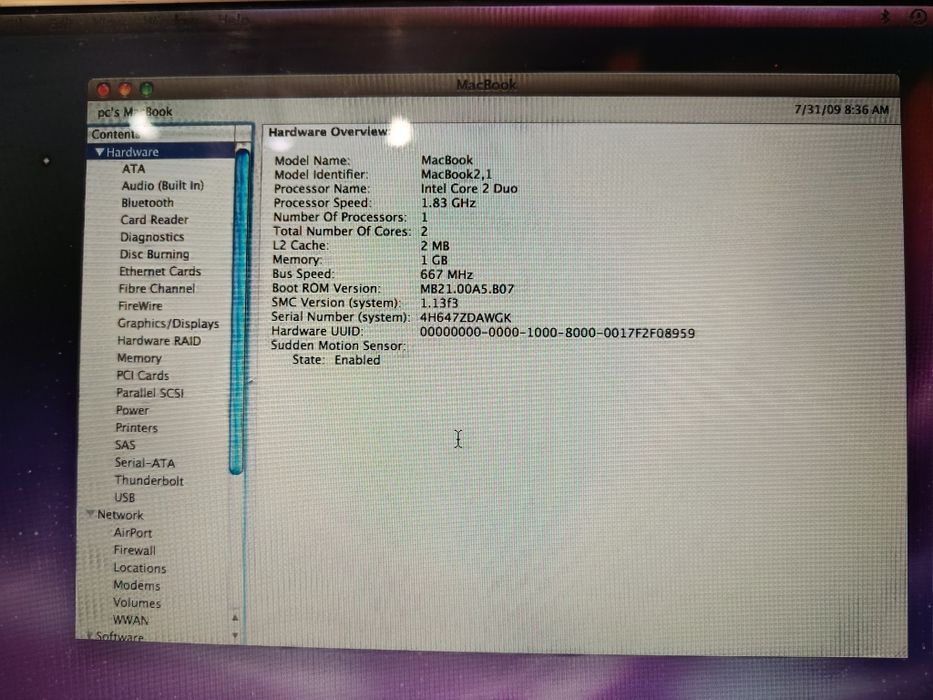Select Audio (Built In) entry
The width and height of the screenshot is (933, 700).
162,186
